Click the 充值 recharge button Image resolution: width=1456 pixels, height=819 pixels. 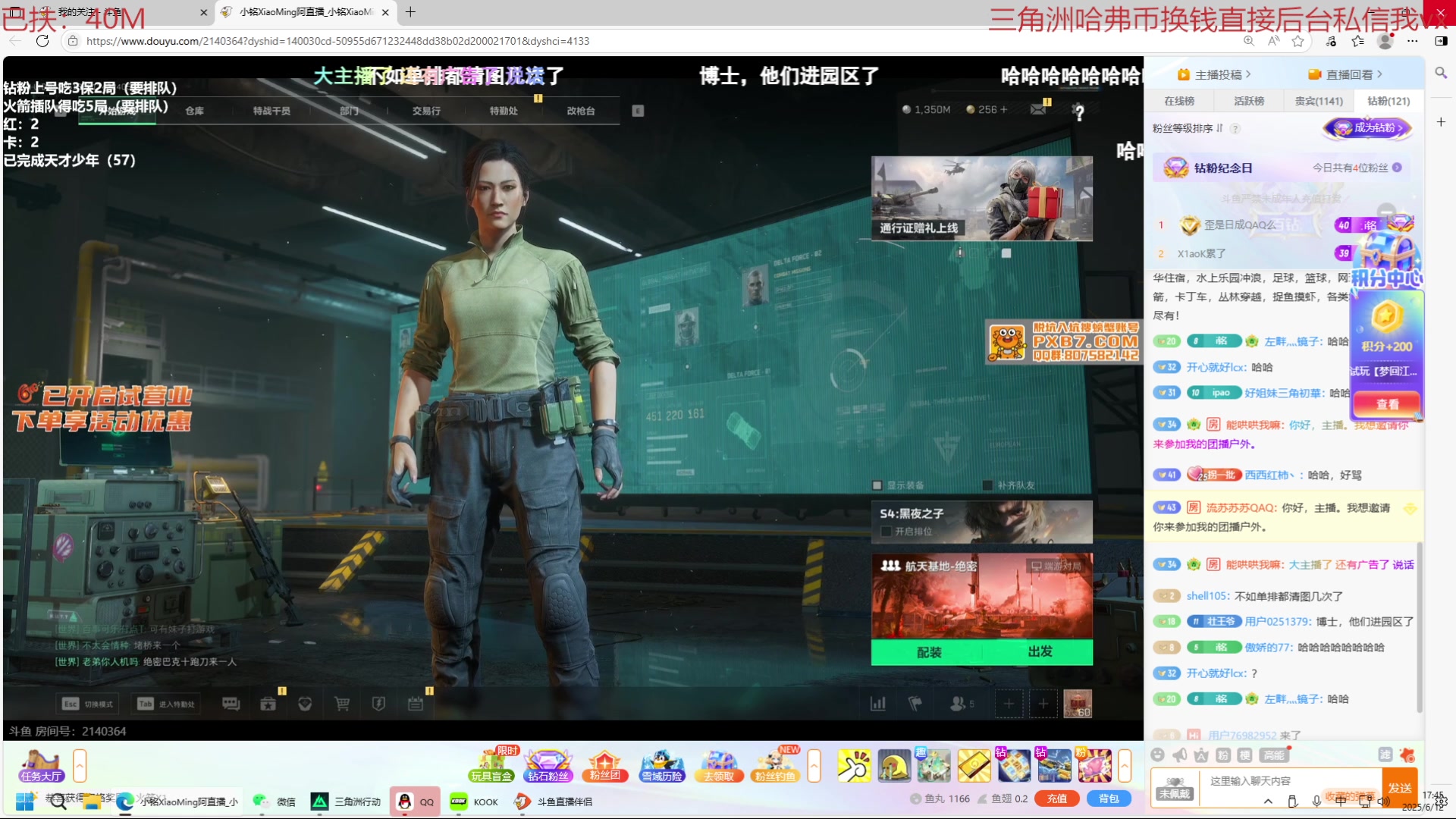click(x=1057, y=799)
